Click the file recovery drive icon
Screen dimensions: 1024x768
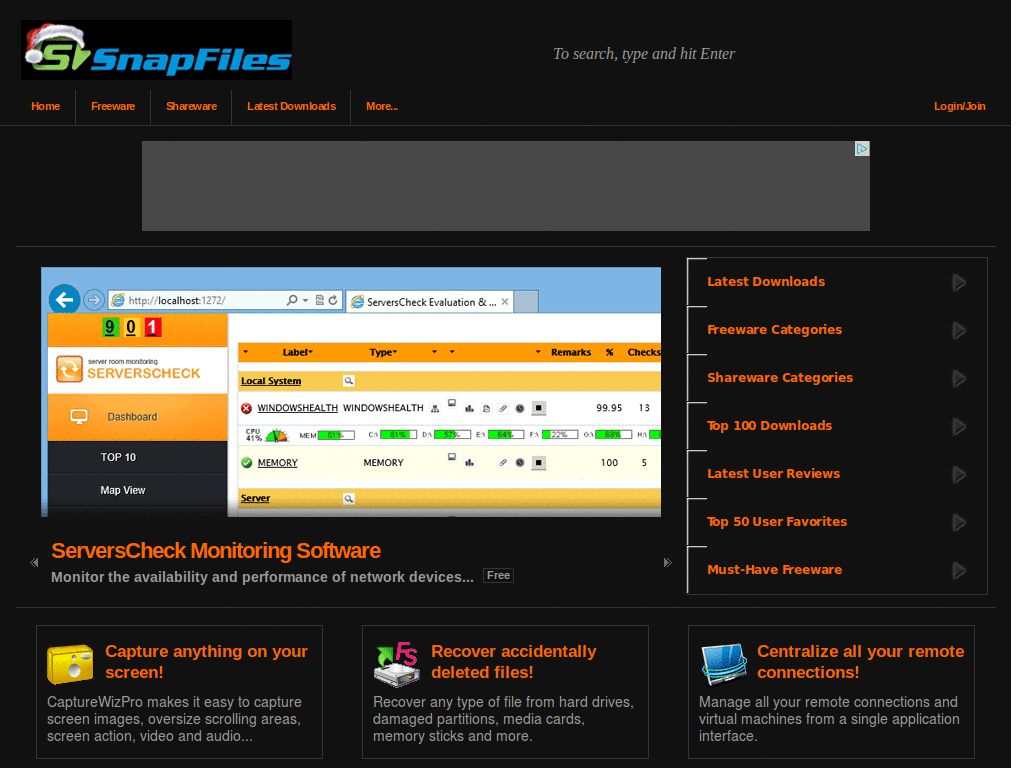(x=396, y=664)
